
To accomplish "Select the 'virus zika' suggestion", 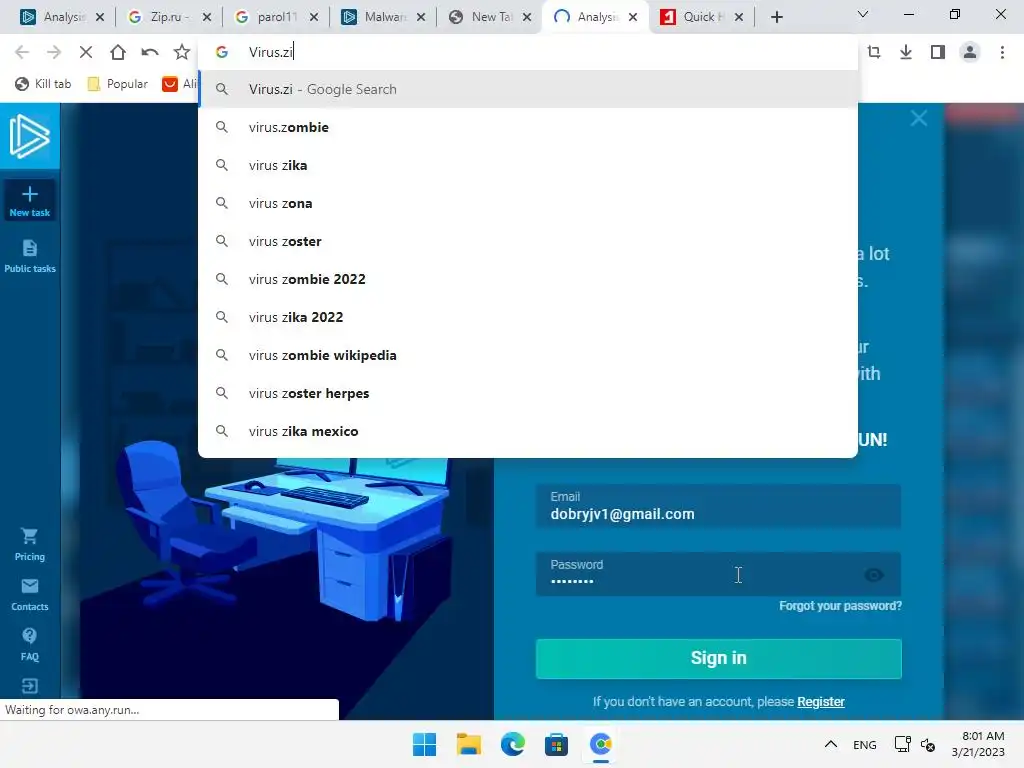I will tap(528, 165).
